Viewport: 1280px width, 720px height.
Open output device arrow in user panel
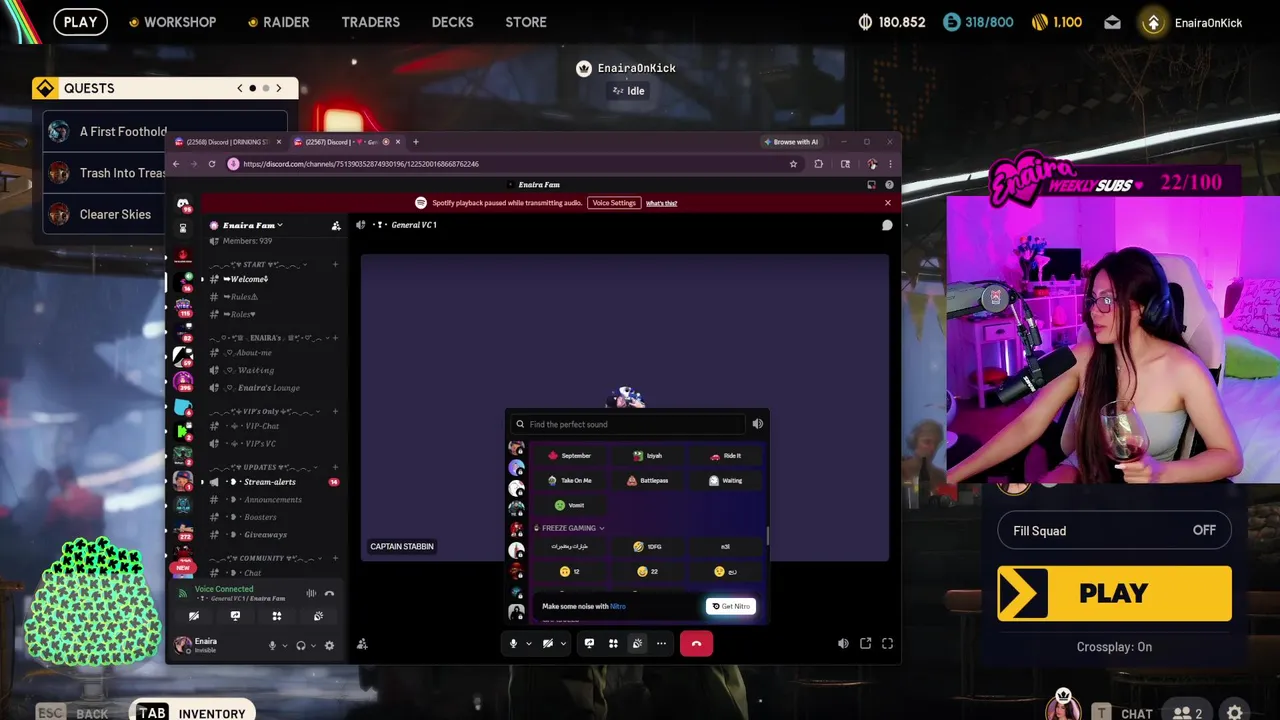click(x=313, y=646)
